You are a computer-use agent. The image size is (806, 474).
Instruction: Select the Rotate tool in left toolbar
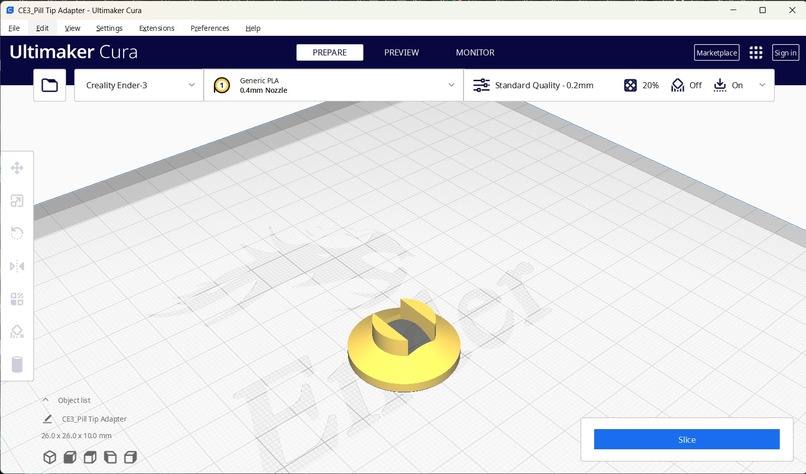[17, 233]
